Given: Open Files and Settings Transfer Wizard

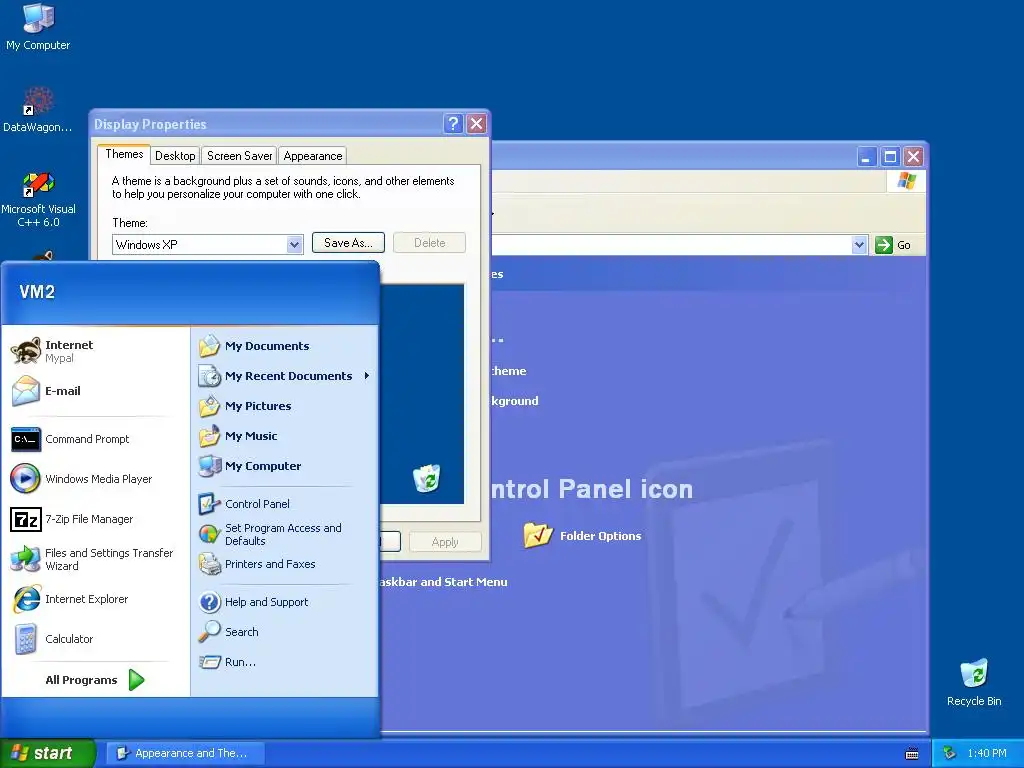Looking at the screenshot, I should click(93, 559).
